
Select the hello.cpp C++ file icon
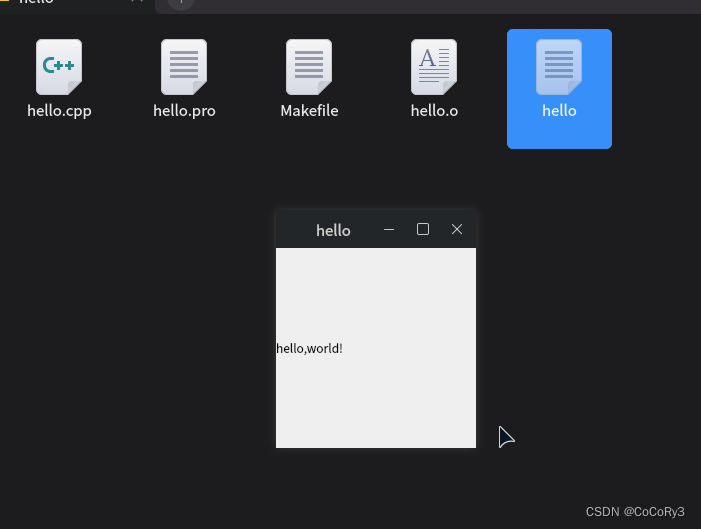(59, 67)
